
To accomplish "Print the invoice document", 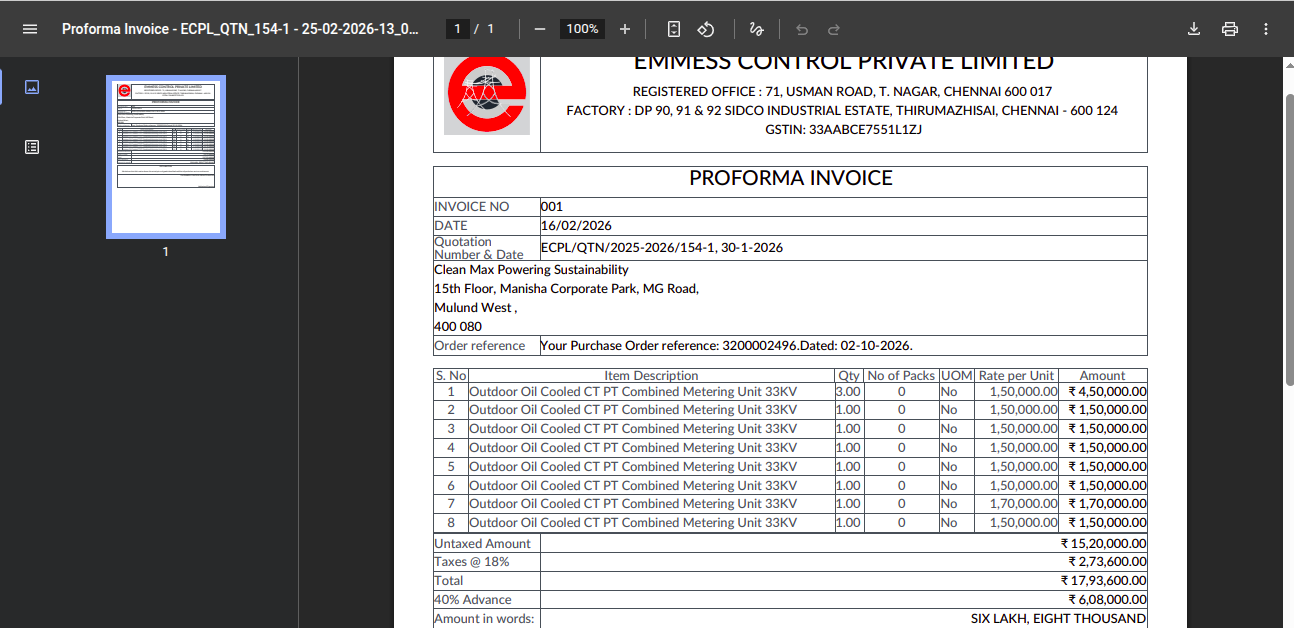I will pyautogui.click(x=1230, y=29).
